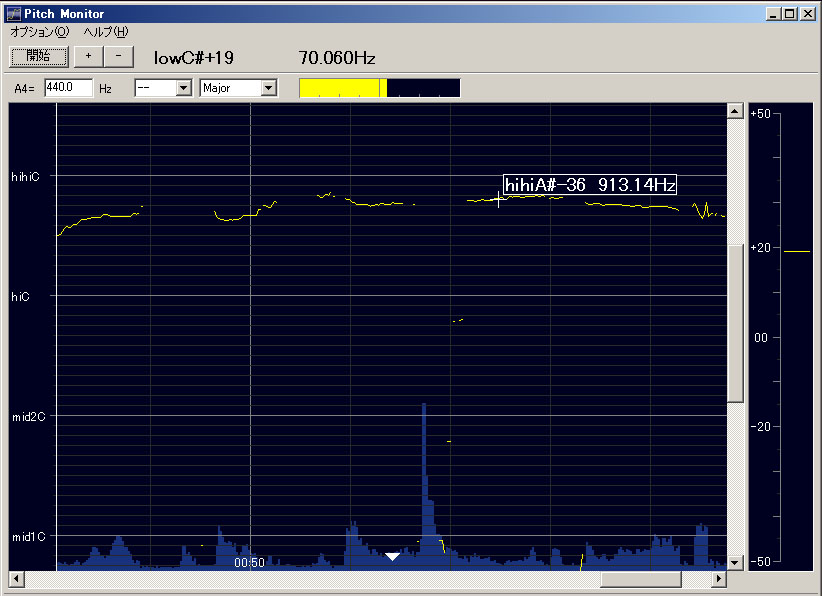Open the key dropdown showing --
This screenshot has height=596, width=822.
[x=163, y=88]
